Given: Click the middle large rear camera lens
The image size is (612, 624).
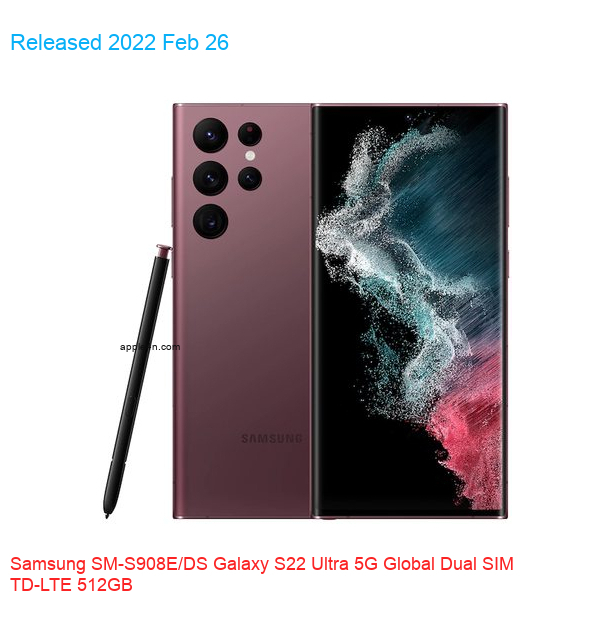Looking at the screenshot, I should (210, 178).
